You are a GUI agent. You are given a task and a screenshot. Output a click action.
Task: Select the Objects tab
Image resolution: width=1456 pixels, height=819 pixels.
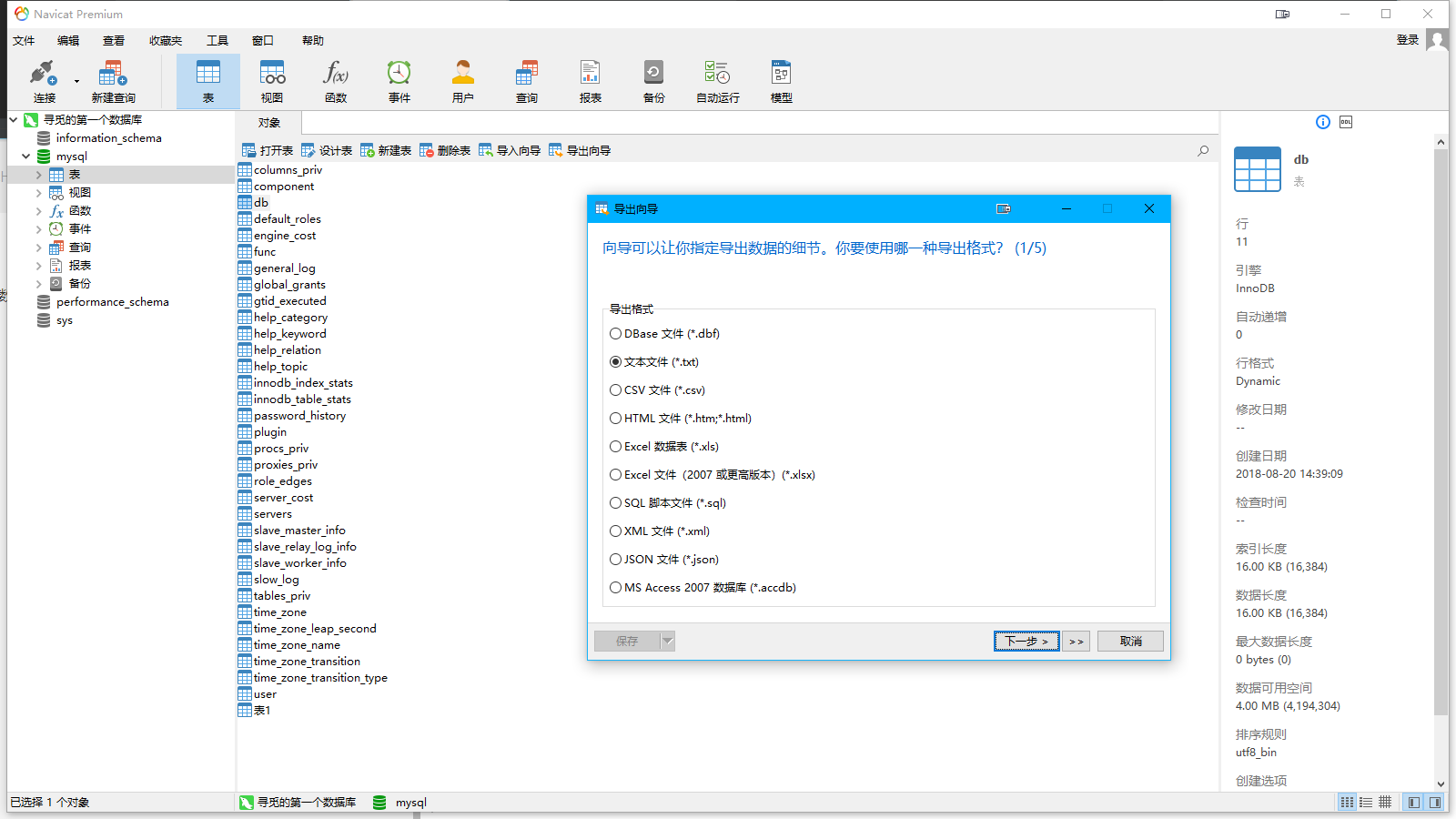268,123
